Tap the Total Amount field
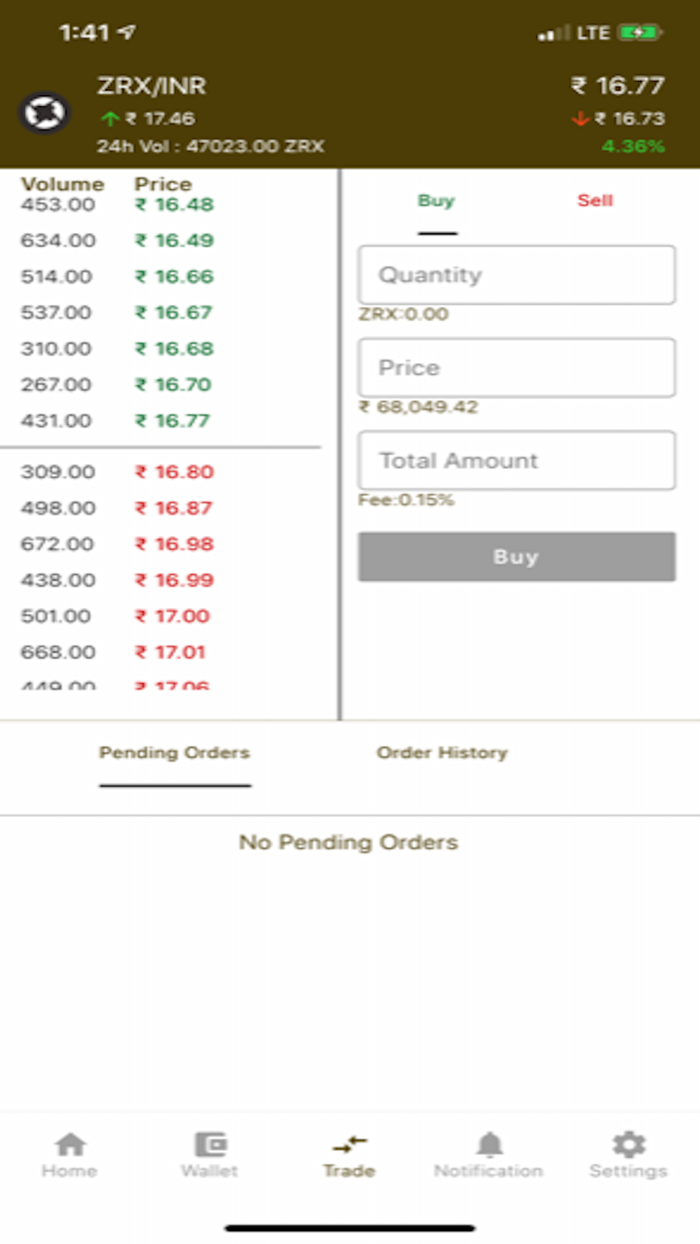The height and width of the screenshot is (1244, 700). 516,460
